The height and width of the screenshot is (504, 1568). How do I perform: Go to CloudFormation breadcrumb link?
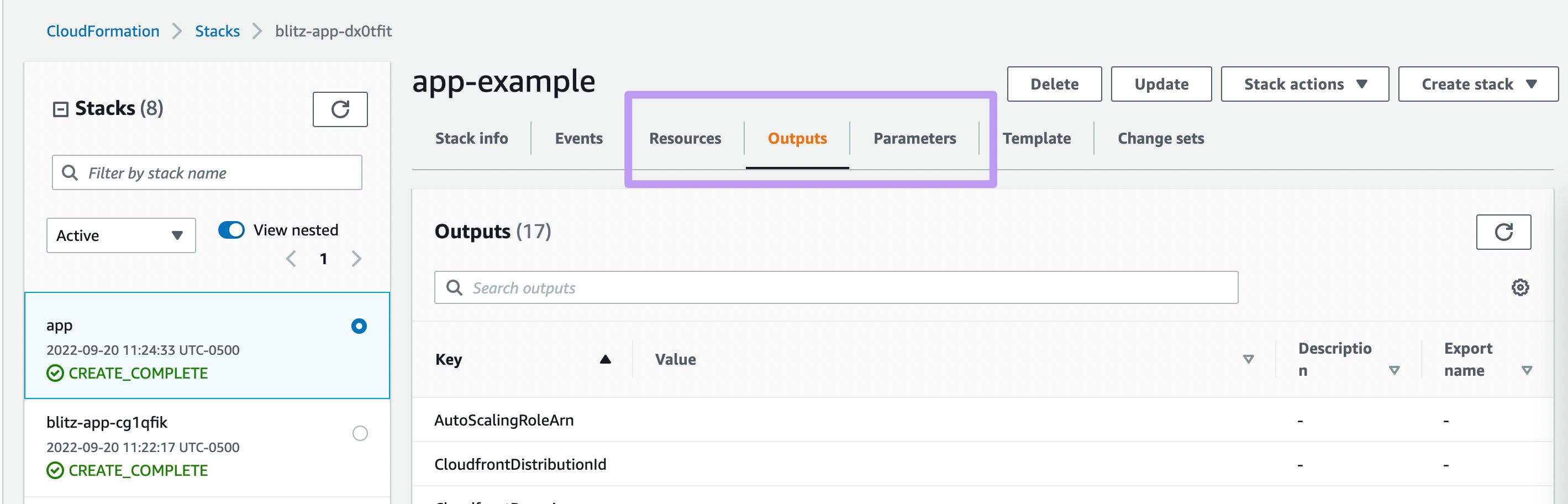(103, 31)
